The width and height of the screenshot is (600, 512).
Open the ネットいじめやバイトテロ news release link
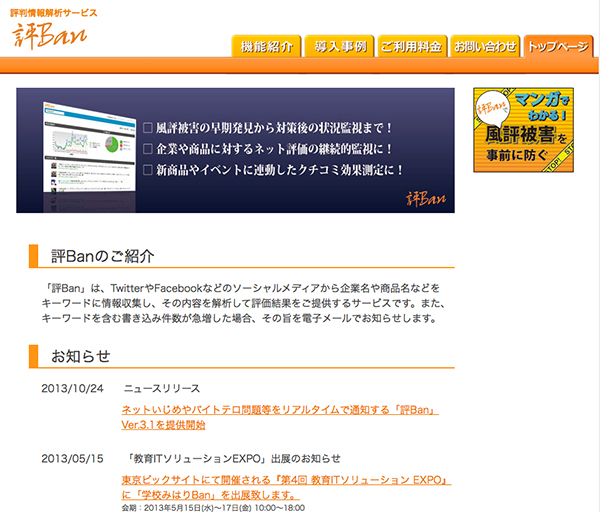[x=280, y=417]
